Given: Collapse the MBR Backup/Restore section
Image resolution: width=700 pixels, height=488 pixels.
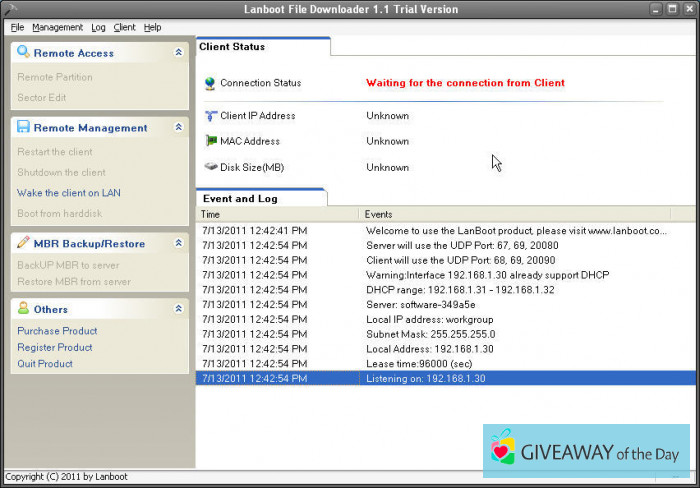Looking at the screenshot, I should tap(178, 243).
